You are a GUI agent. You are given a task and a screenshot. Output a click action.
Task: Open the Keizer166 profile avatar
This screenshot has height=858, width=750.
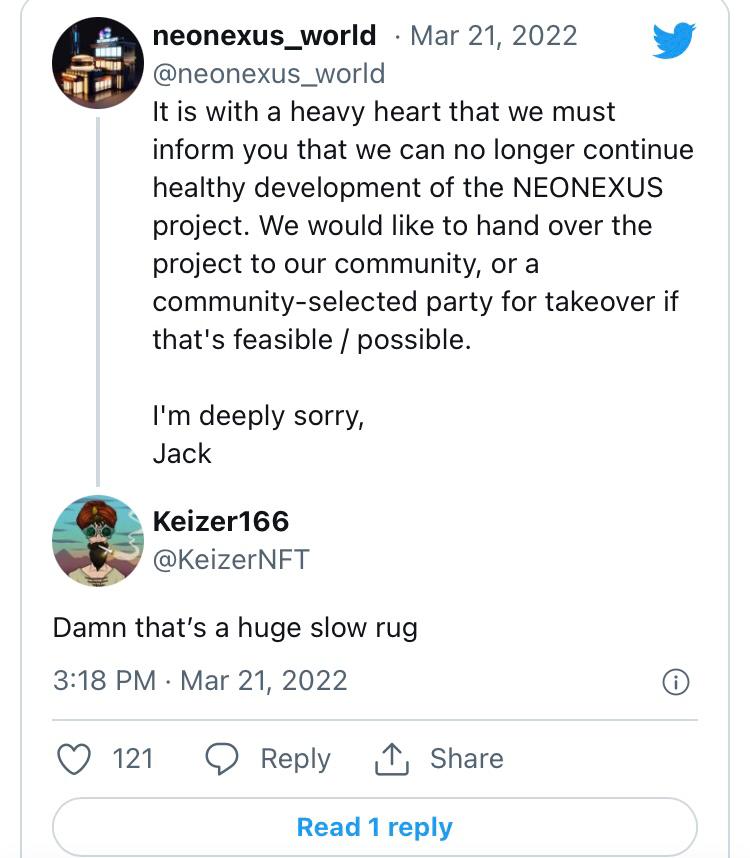pyautogui.click(x=98, y=541)
